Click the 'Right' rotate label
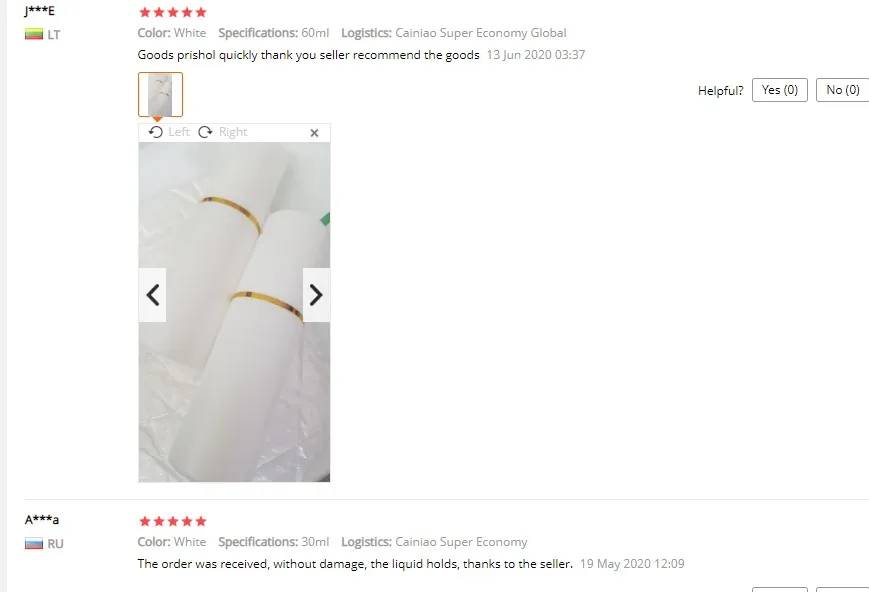This screenshot has height=592, width=869. (233, 132)
